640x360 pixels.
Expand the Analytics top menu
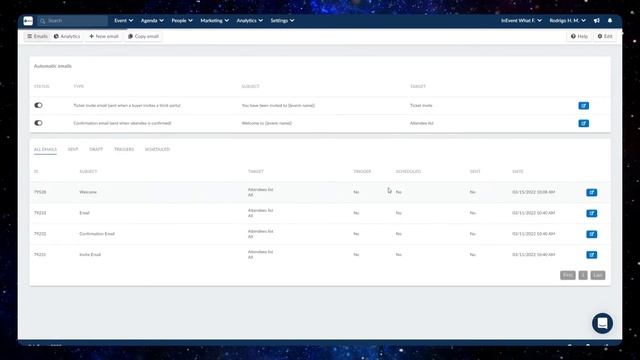pyautogui.click(x=250, y=20)
